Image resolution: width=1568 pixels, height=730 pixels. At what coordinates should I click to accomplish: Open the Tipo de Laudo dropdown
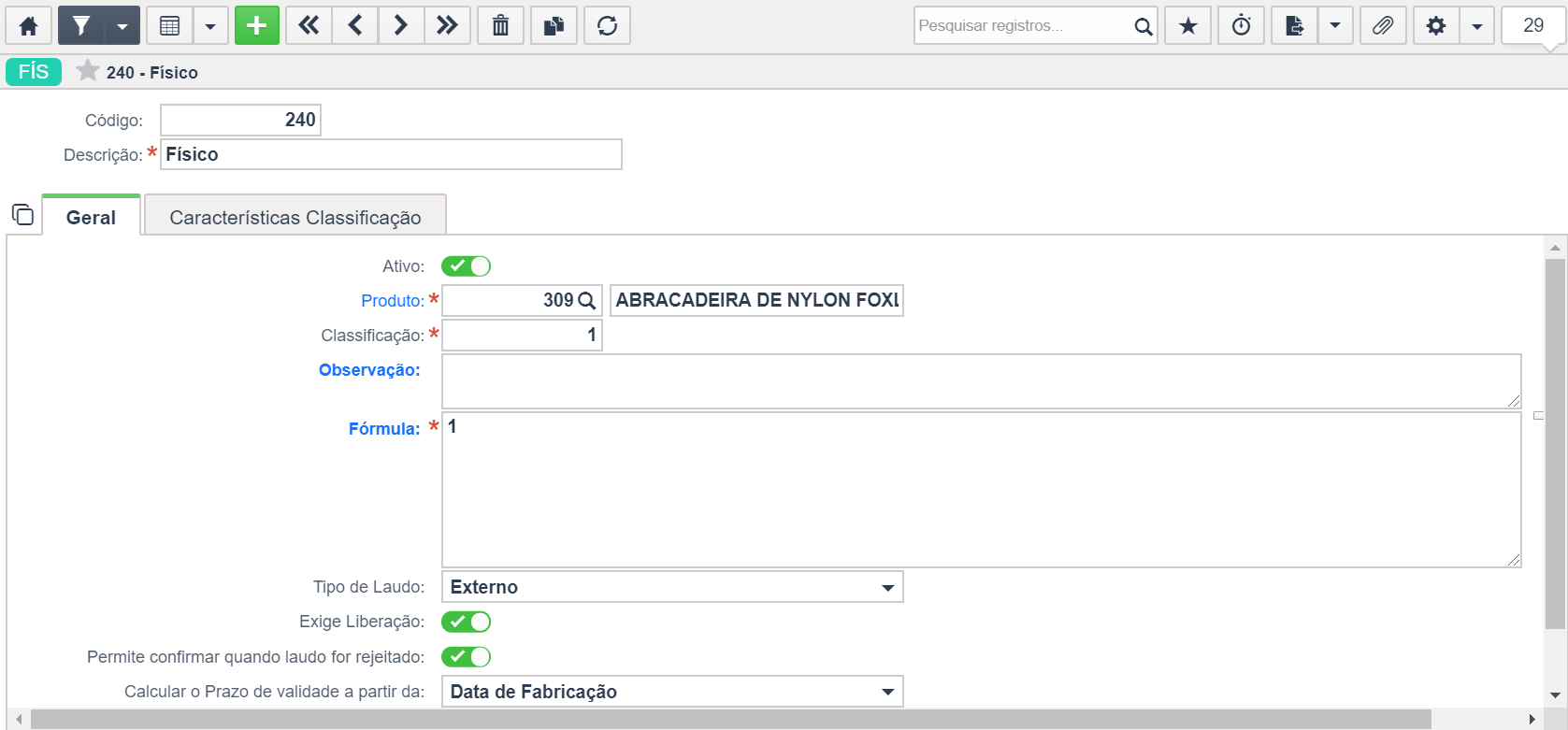point(672,587)
